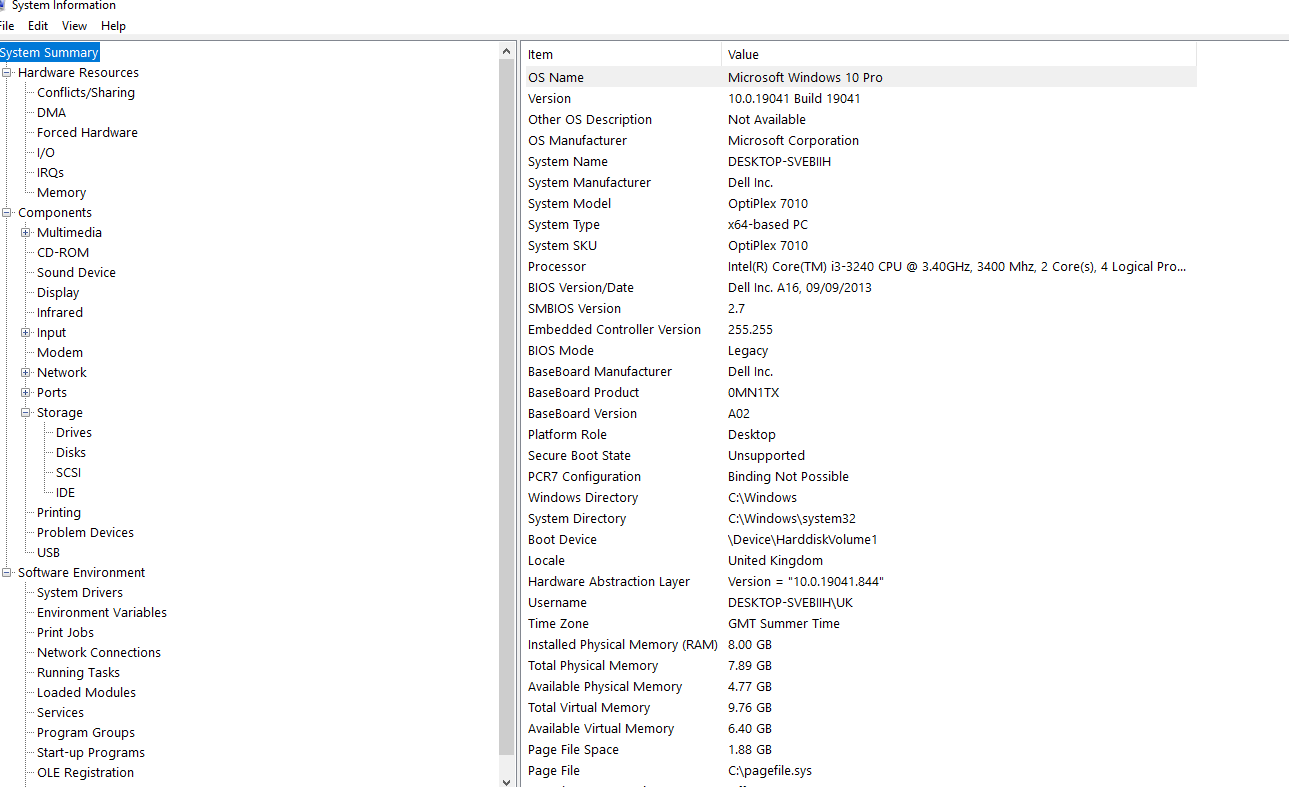The height and width of the screenshot is (787, 1289).
Task: Select the DMA tree item
Action: (51, 113)
